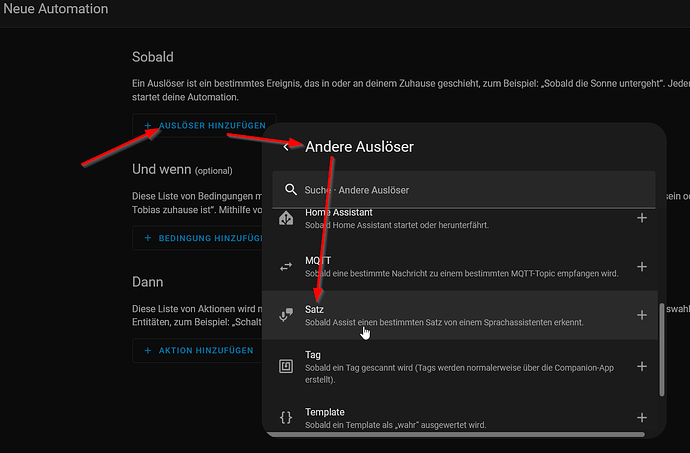Add the Template trigger via its plus icon
690x453 pixels.
tap(642, 417)
